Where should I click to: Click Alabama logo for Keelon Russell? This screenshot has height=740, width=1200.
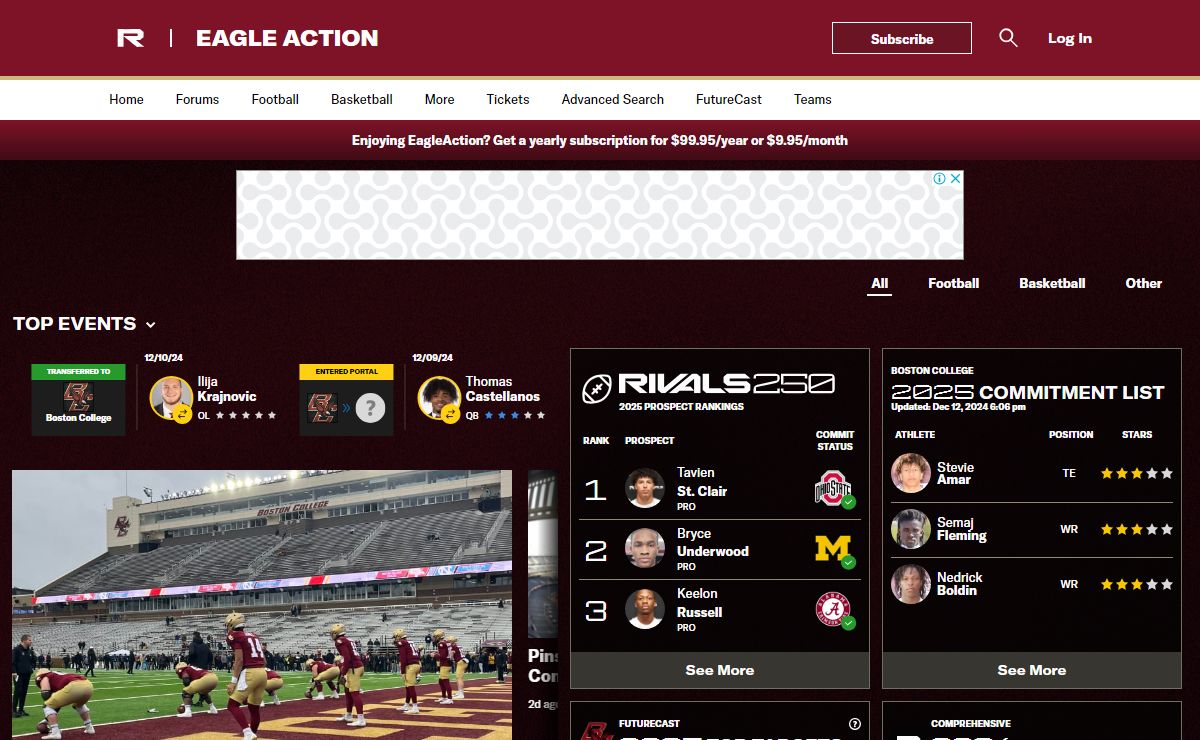tap(833, 609)
